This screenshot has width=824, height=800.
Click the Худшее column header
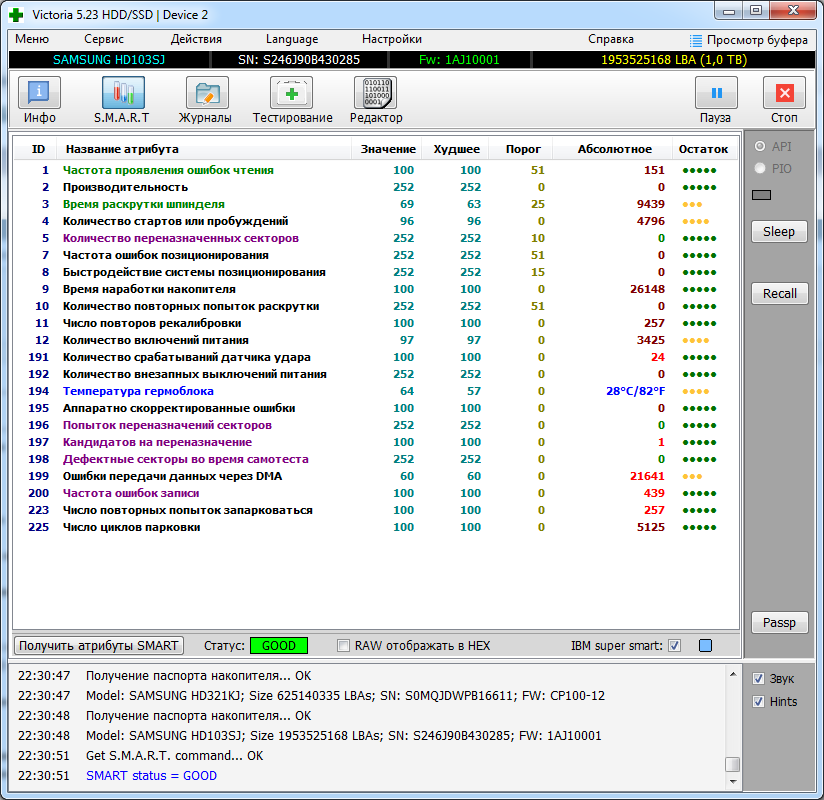(x=456, y=149)
